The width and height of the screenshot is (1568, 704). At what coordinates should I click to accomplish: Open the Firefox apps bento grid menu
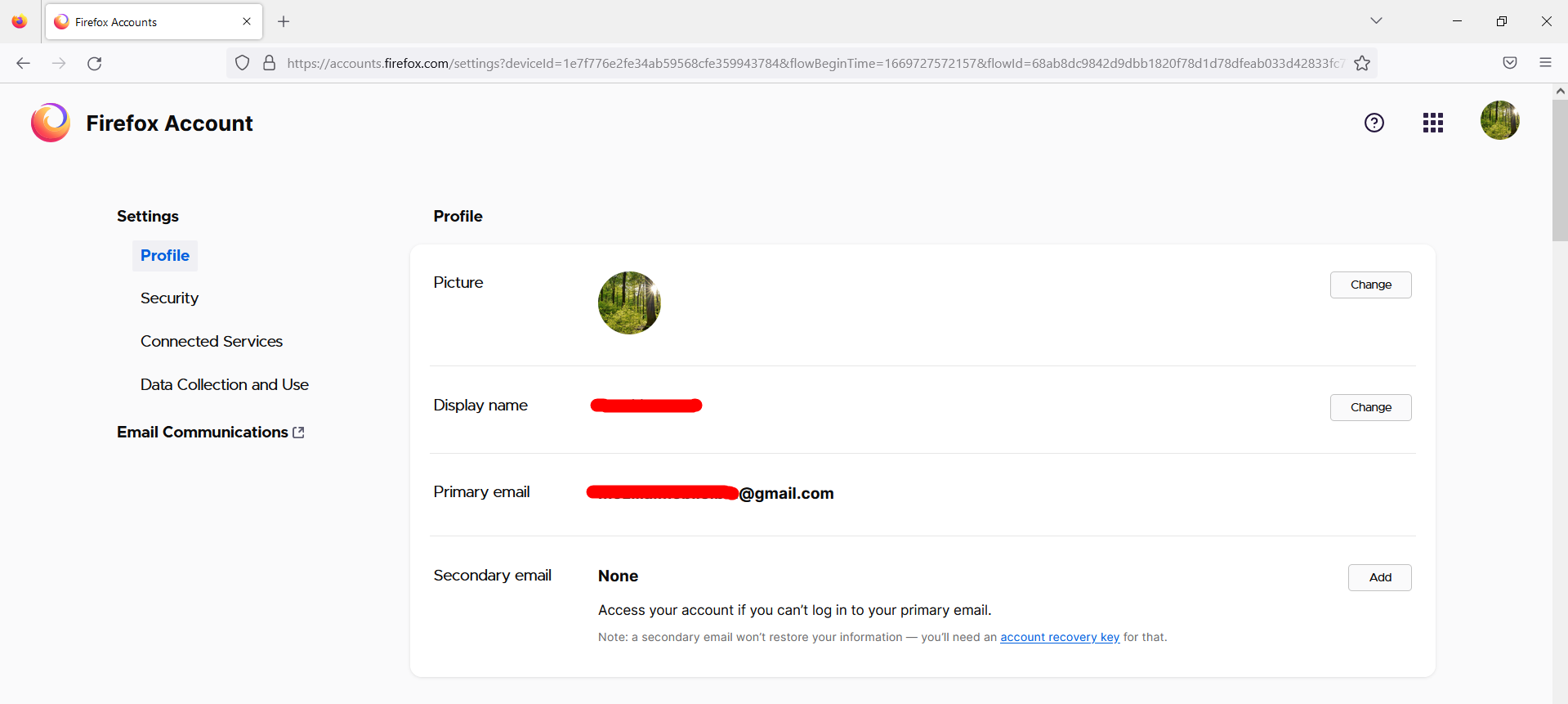(1432, 123)
